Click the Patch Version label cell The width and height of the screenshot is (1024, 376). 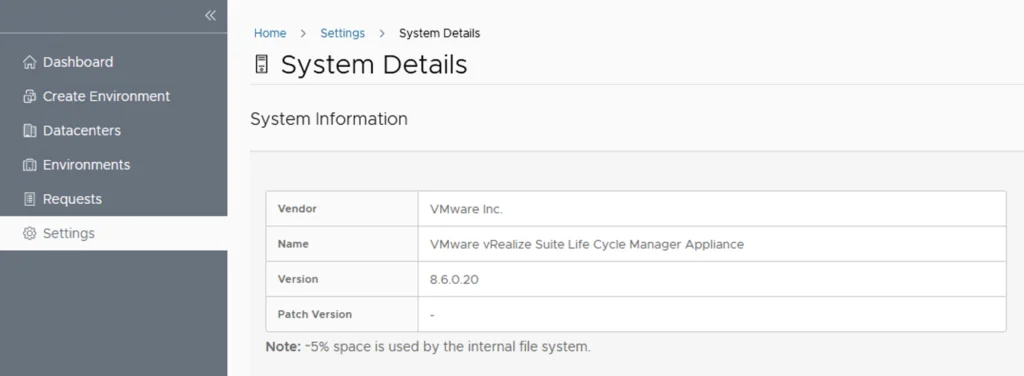point(342,315)
